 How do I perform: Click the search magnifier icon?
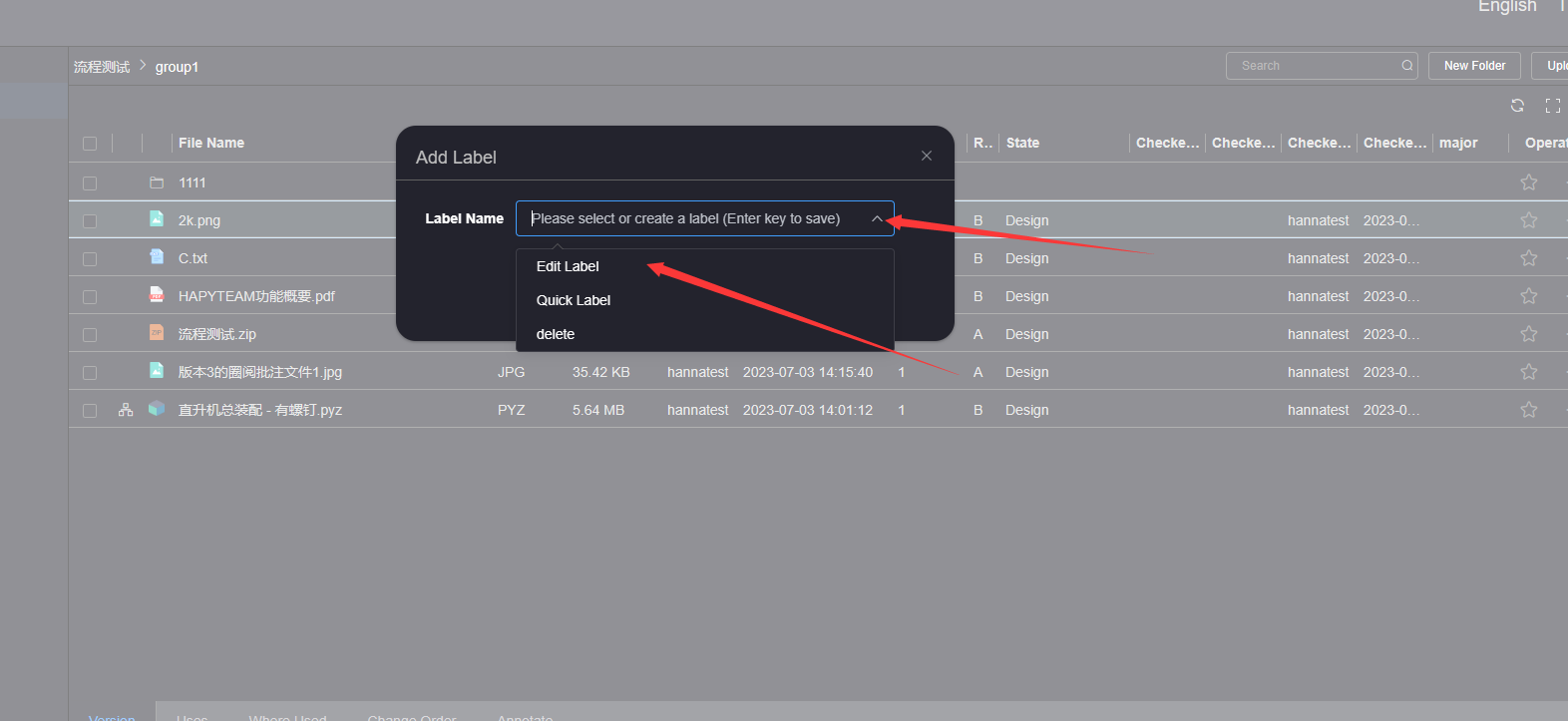tap(1407, 66)
